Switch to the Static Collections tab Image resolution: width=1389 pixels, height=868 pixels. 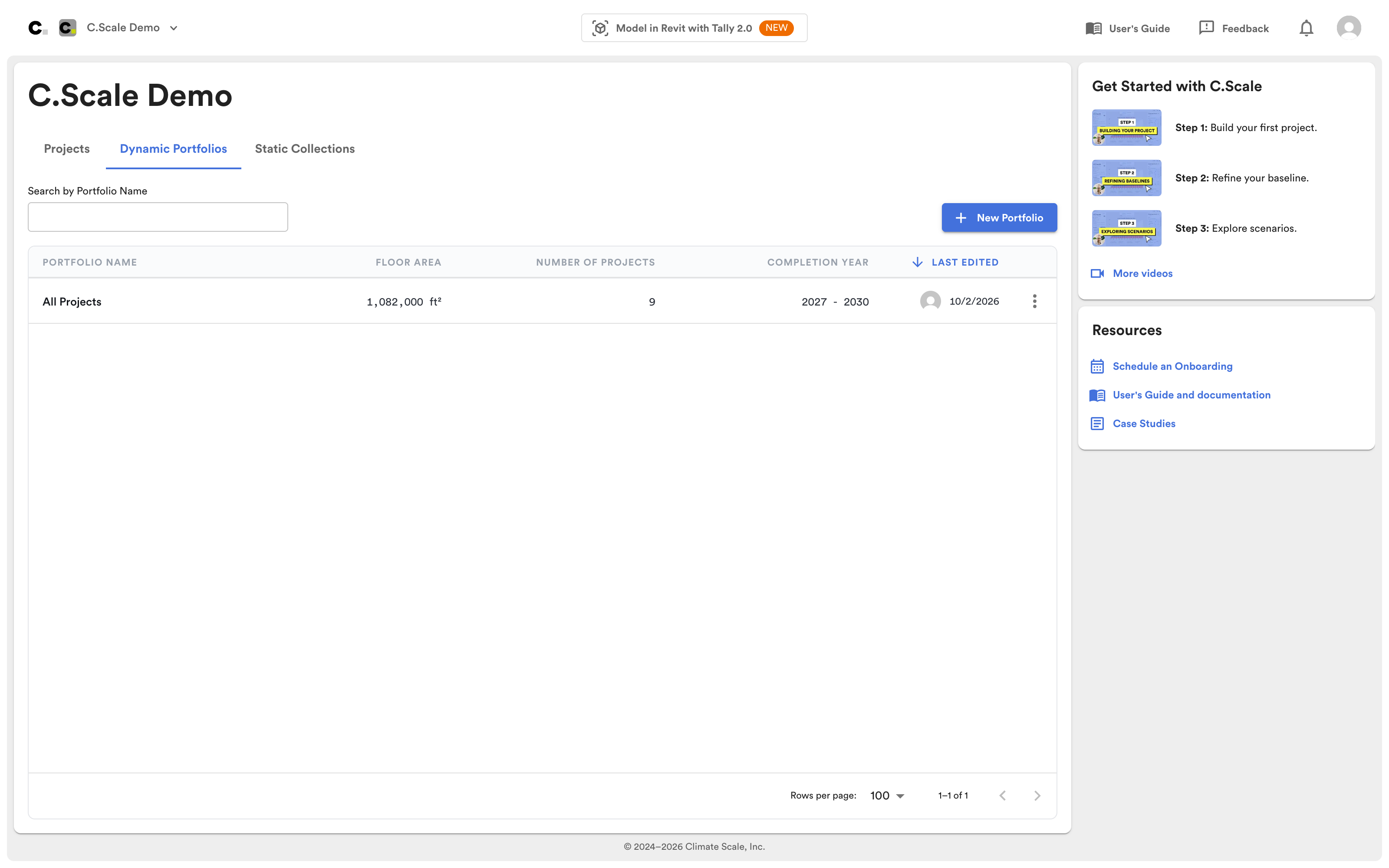point(305,149)
